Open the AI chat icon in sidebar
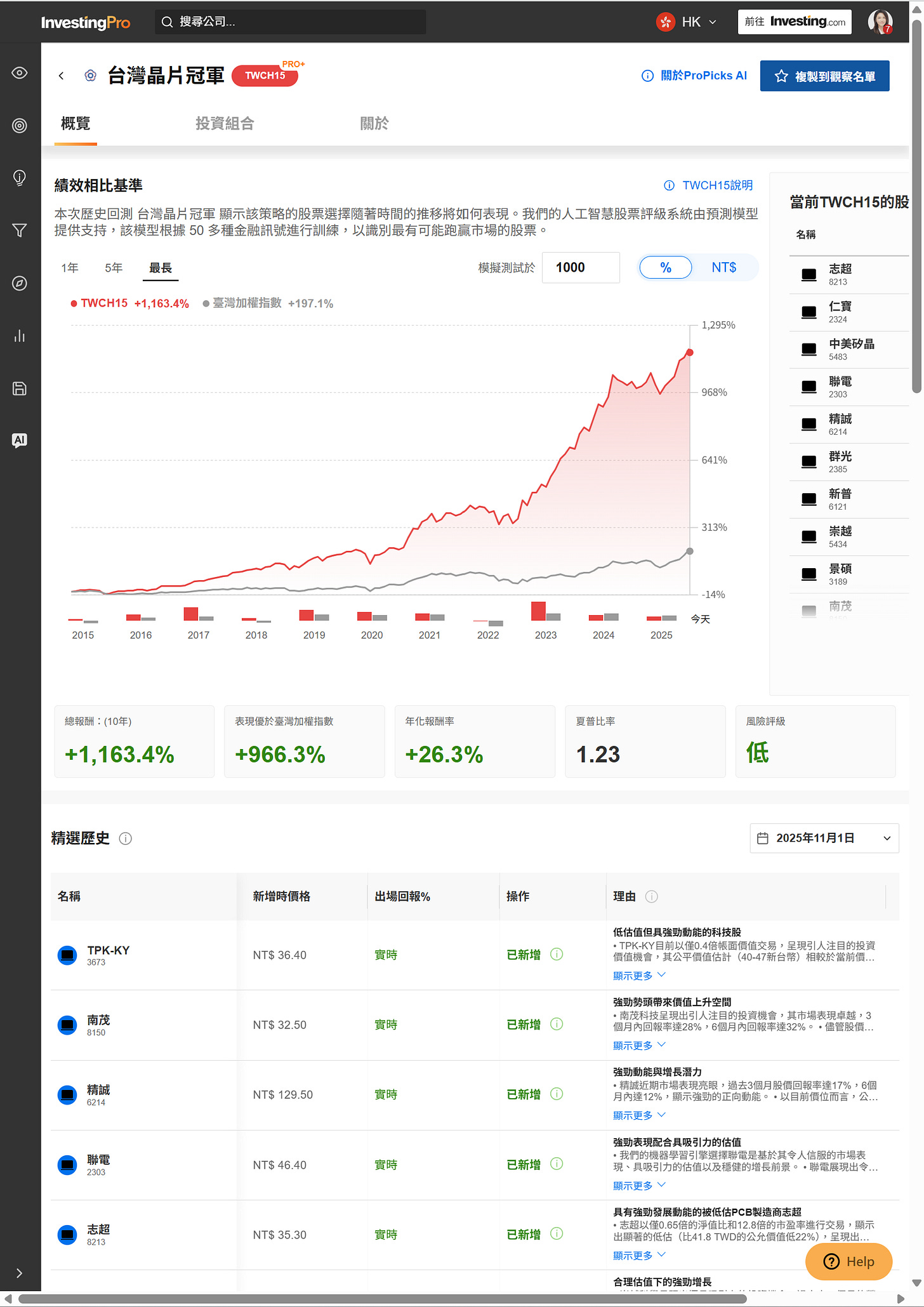The height and width of the screenshot is (1307, 924). click(20, 441)
